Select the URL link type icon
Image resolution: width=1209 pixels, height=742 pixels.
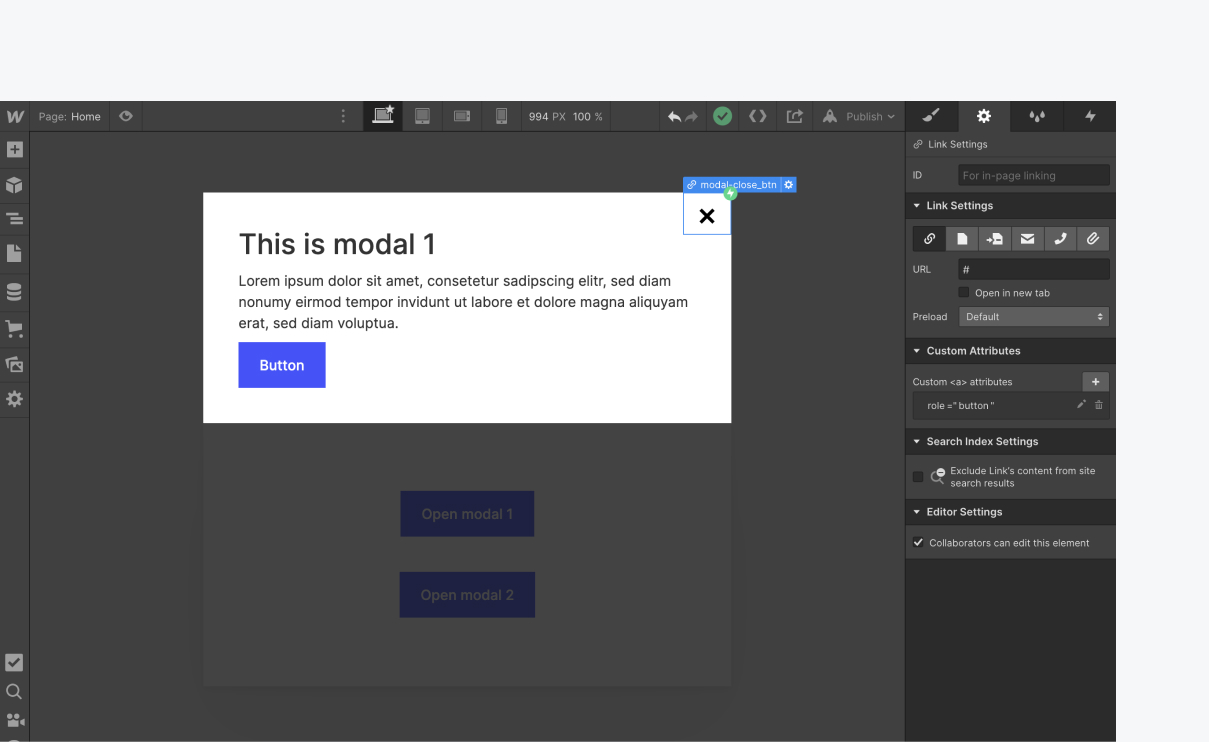[929, 239]
